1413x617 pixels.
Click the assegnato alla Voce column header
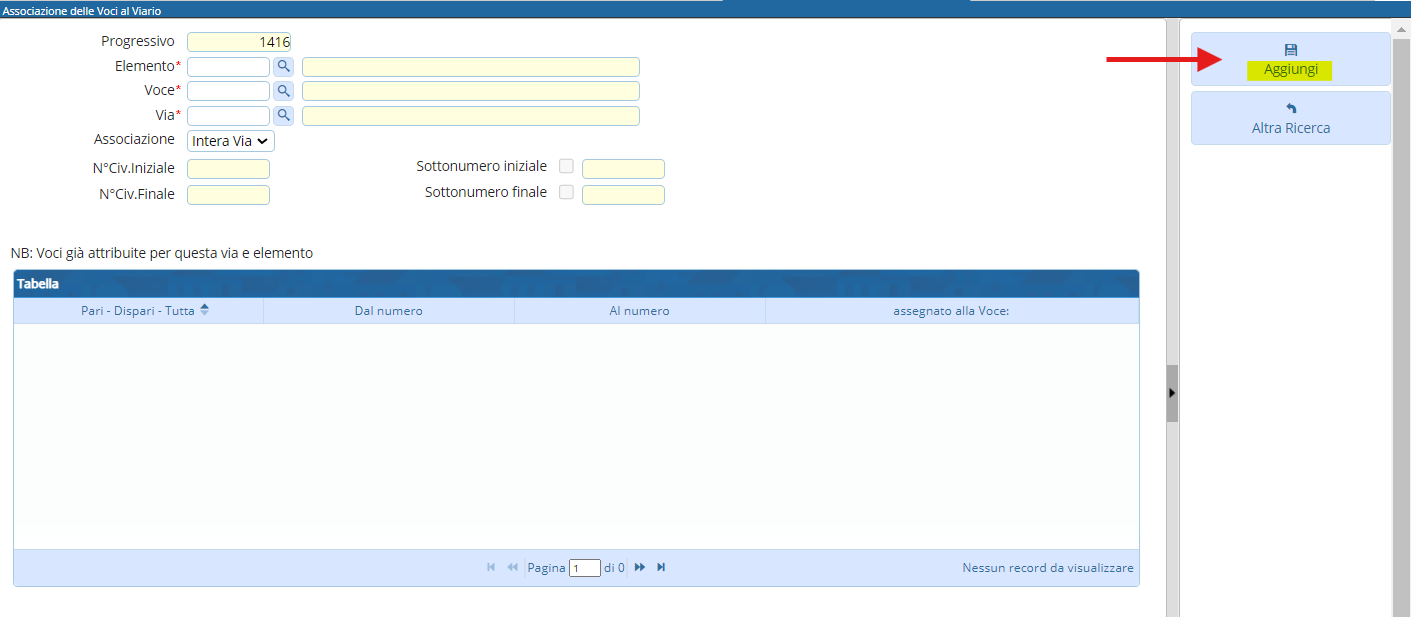[x=951, y=311]
